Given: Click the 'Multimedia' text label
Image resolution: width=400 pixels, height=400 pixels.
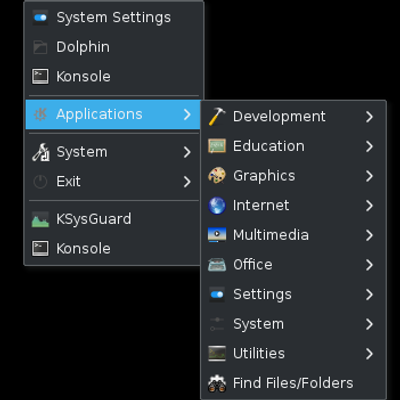Looking at the screenshot, I should tap(271, 235).
